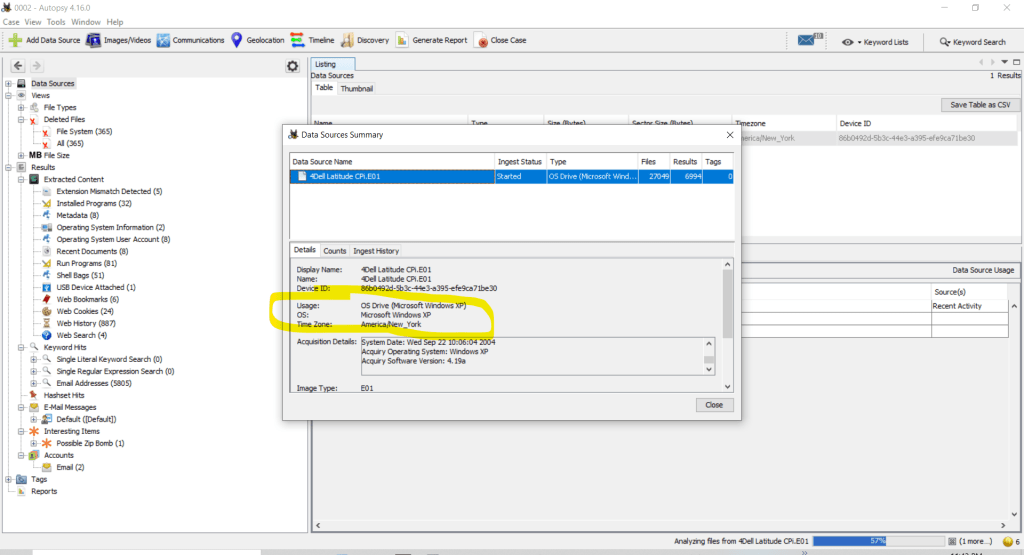Click the Add Data Source toolbar icon

click(15, 41)
